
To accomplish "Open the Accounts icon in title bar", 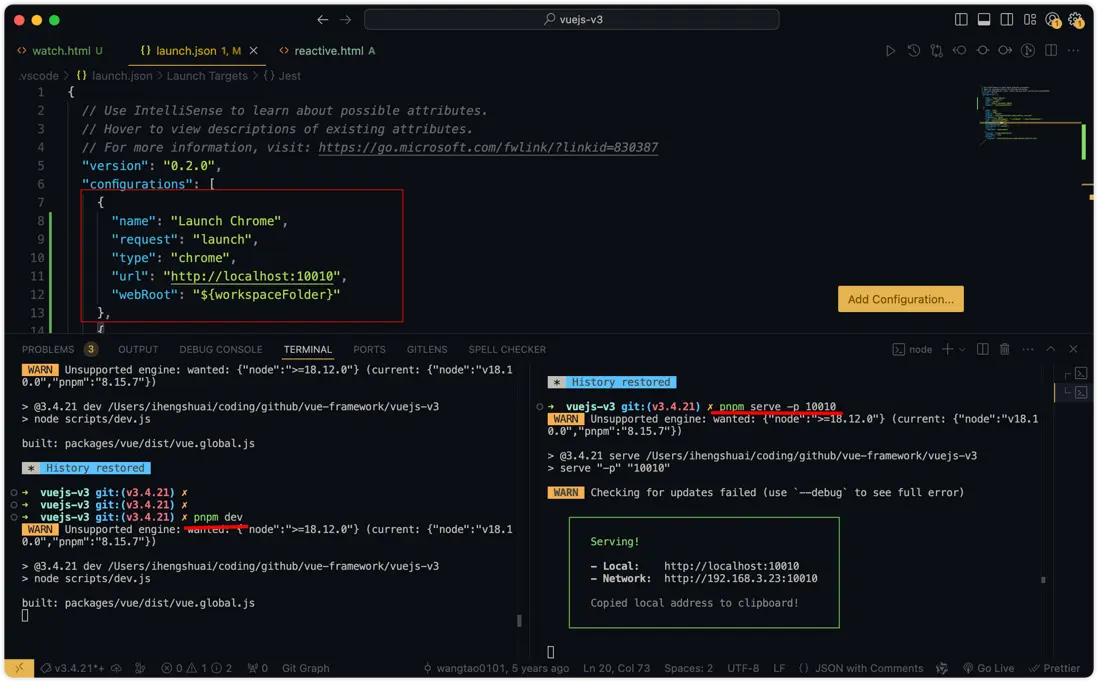I will click(1052, 20).
